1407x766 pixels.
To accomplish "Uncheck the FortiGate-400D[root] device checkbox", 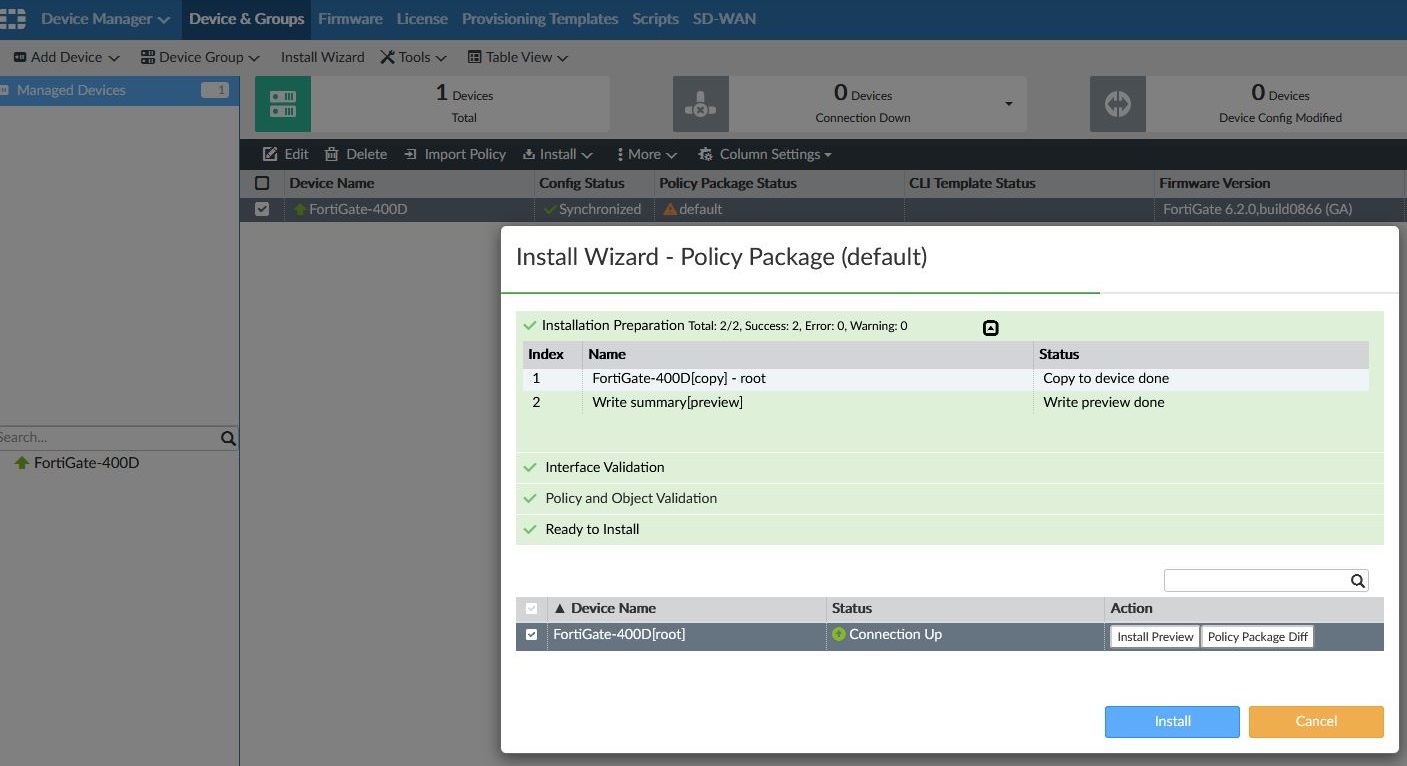I will point(531,635).
